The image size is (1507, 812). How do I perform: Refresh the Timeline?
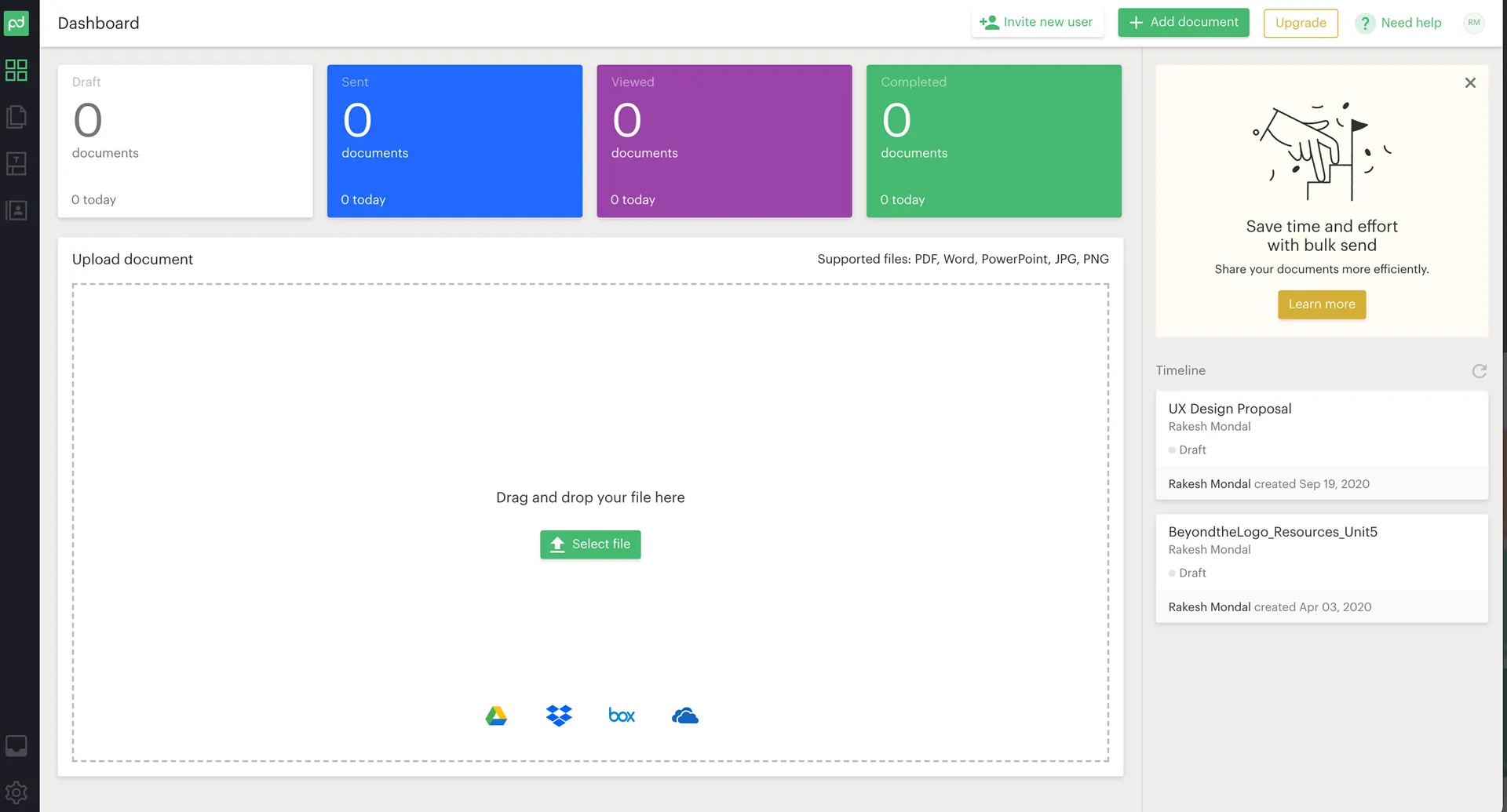pyautogui.click(x=1479, y=371)
